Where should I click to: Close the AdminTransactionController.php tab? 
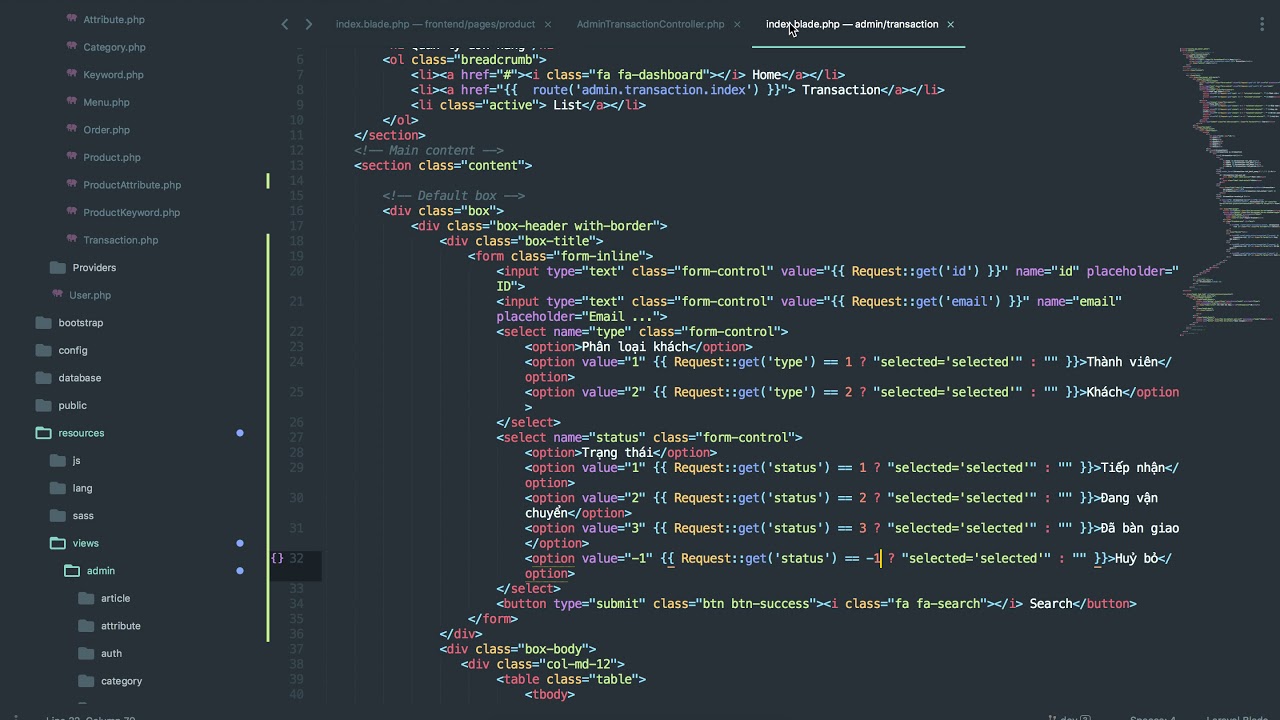click(738, 24)
